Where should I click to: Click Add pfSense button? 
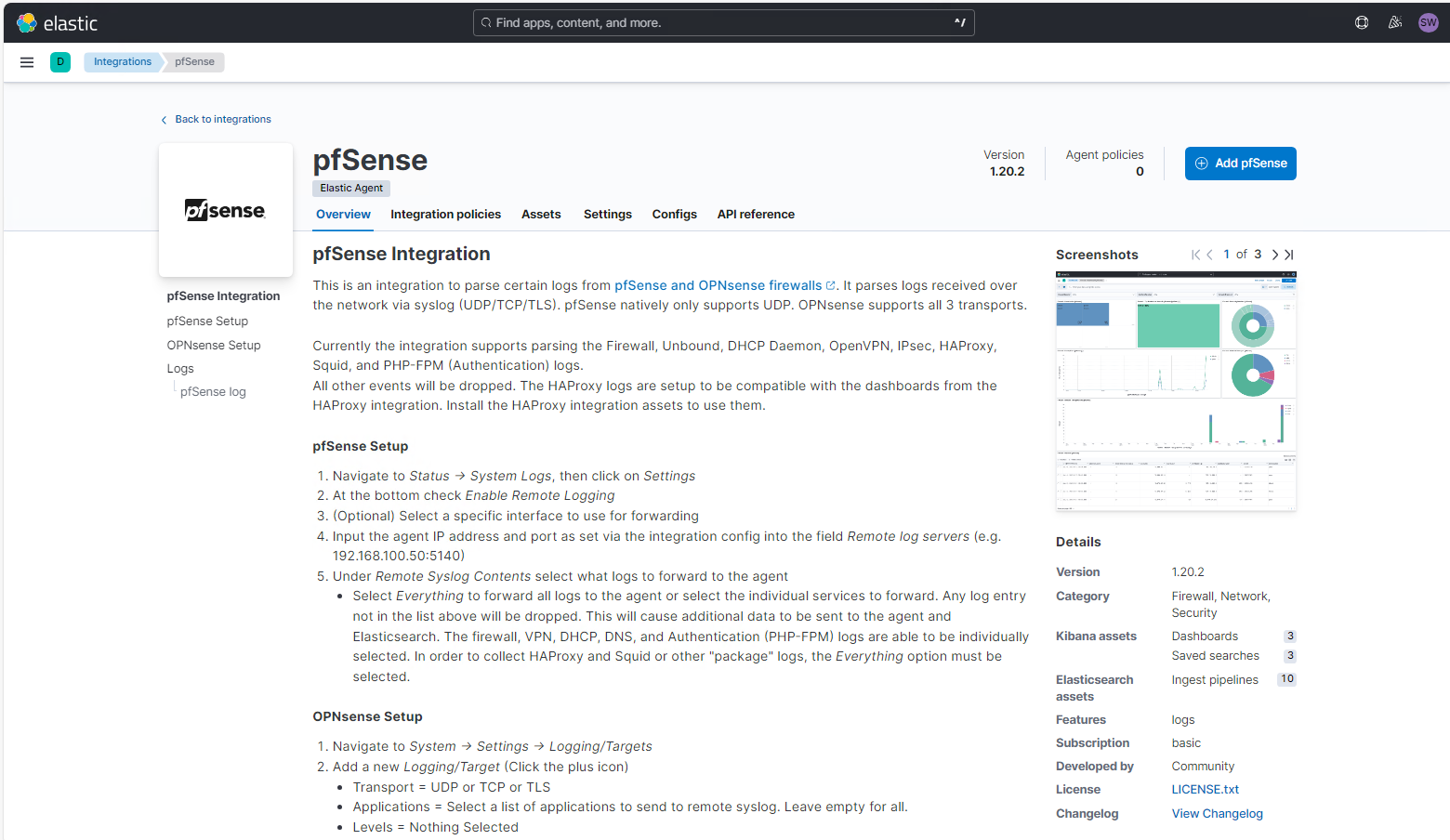tap(1240, 164)
